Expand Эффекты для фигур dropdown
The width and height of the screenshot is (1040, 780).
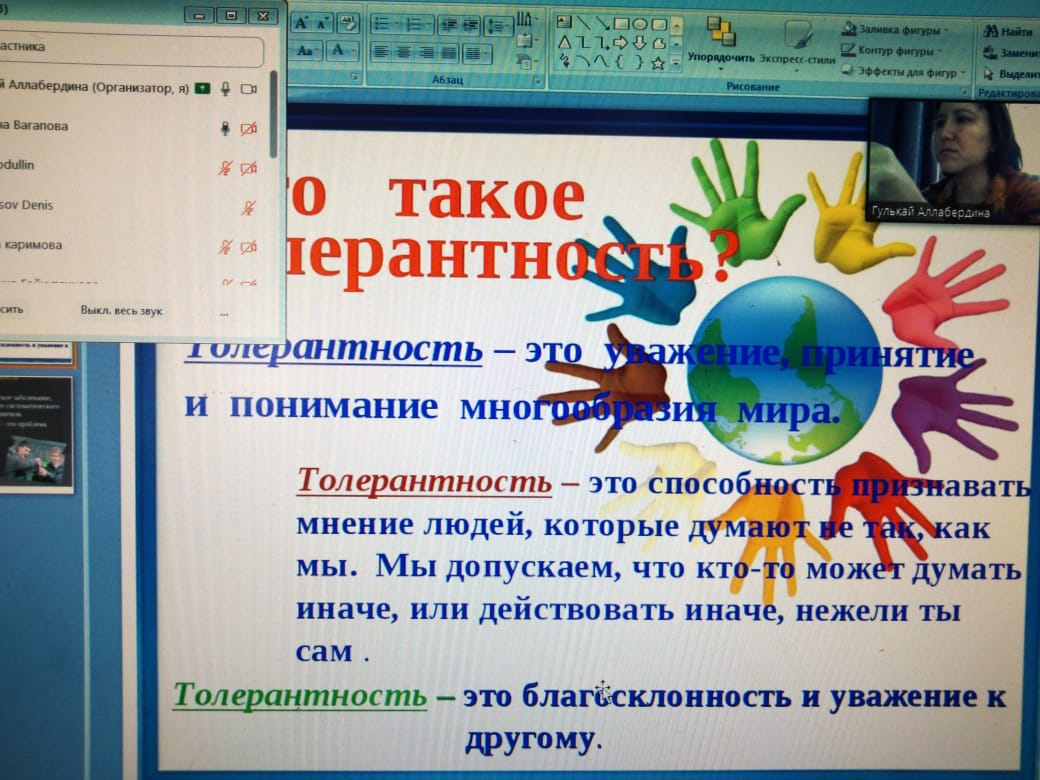click(904, 71)
